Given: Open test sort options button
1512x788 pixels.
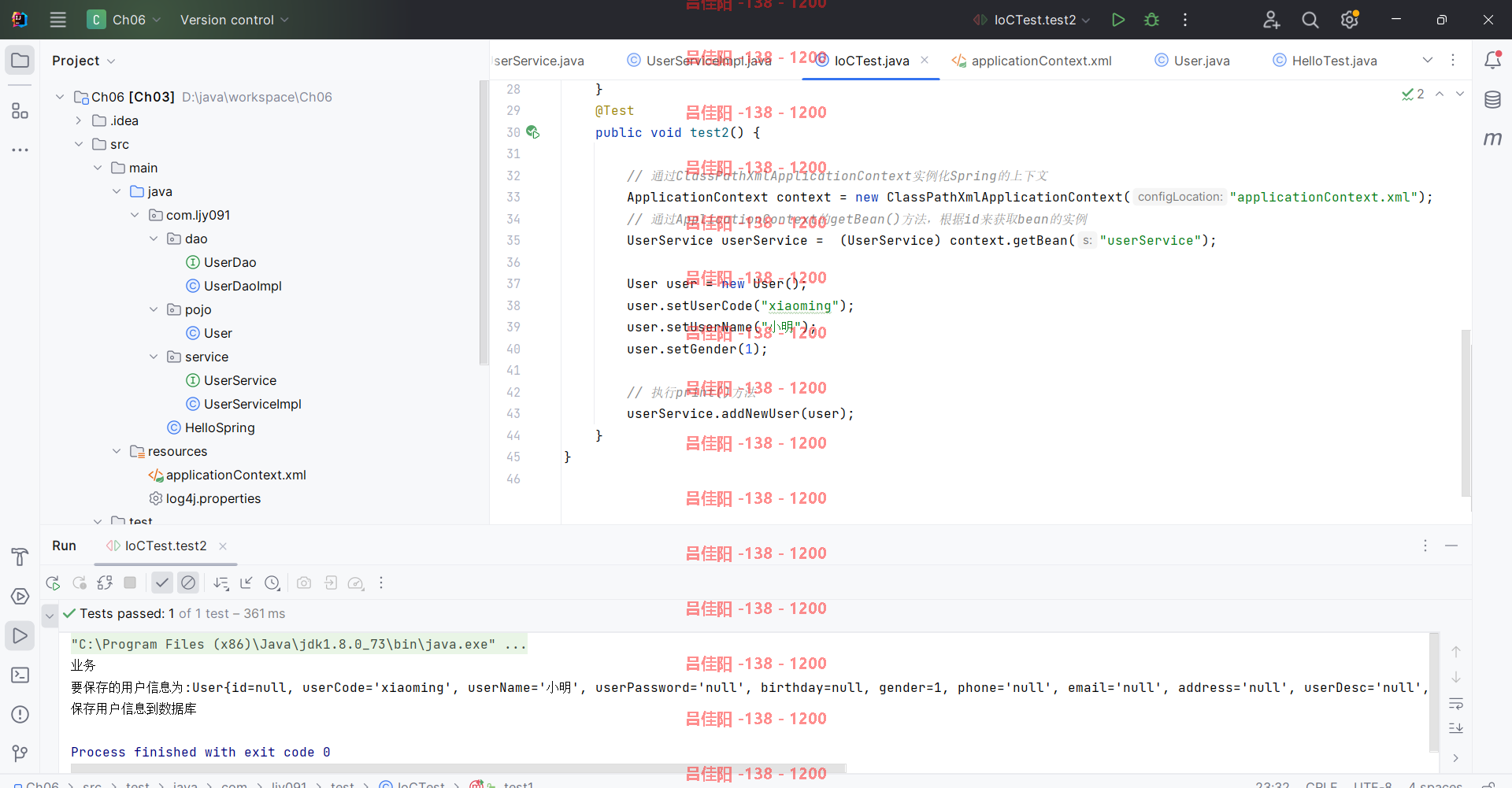Looking at the screenshot, I should click(x=221, y=583).
